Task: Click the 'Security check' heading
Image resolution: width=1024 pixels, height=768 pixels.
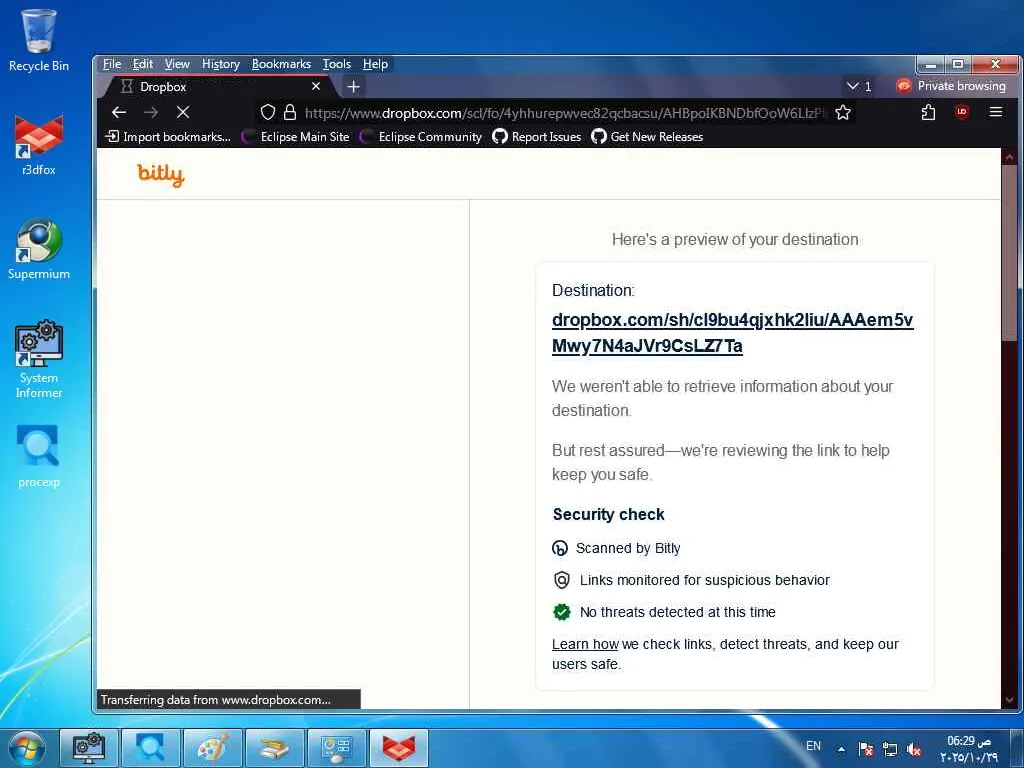Action: [609, 515]
